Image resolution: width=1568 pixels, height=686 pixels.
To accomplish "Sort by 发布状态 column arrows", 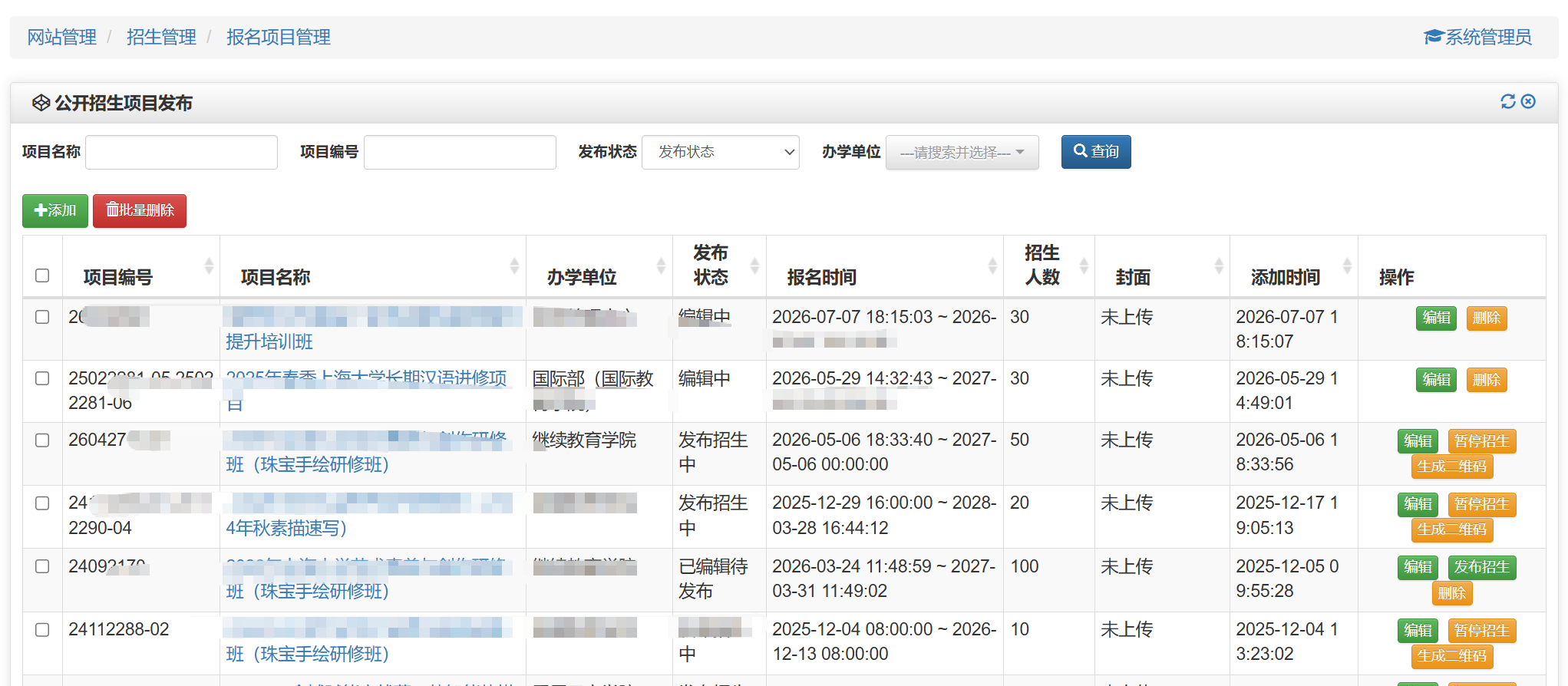I will pos(754,266).
